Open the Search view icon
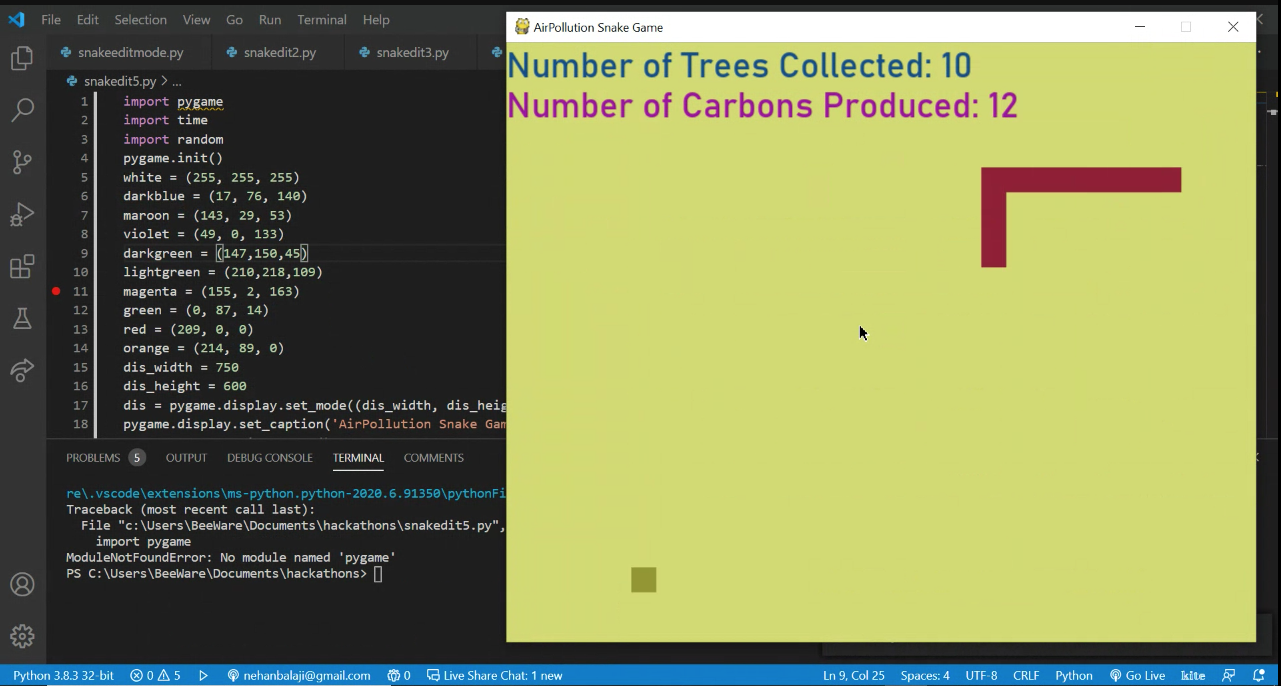The height and width of the screenshot is (686, 1281). click(22, 110)
